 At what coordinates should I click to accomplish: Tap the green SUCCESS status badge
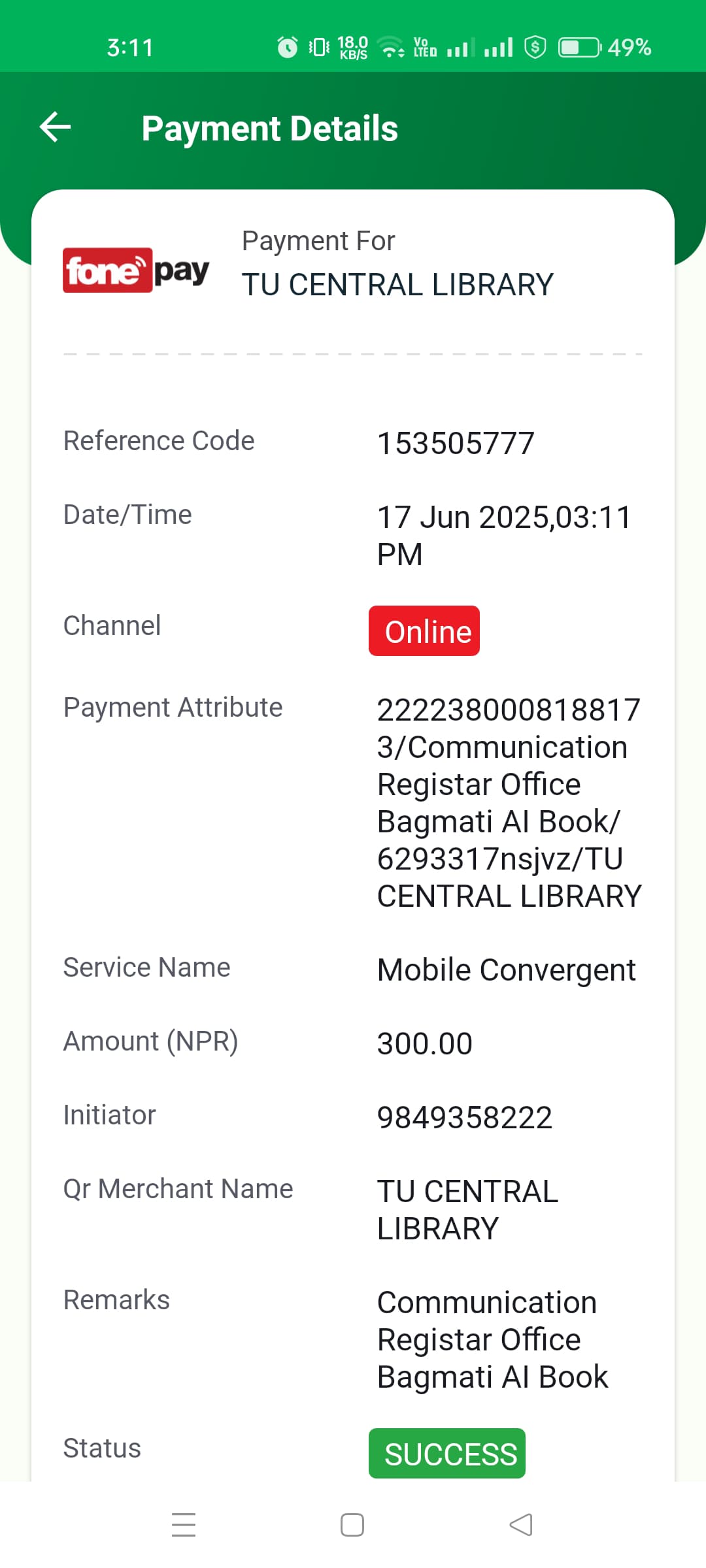pos(447,1454)
